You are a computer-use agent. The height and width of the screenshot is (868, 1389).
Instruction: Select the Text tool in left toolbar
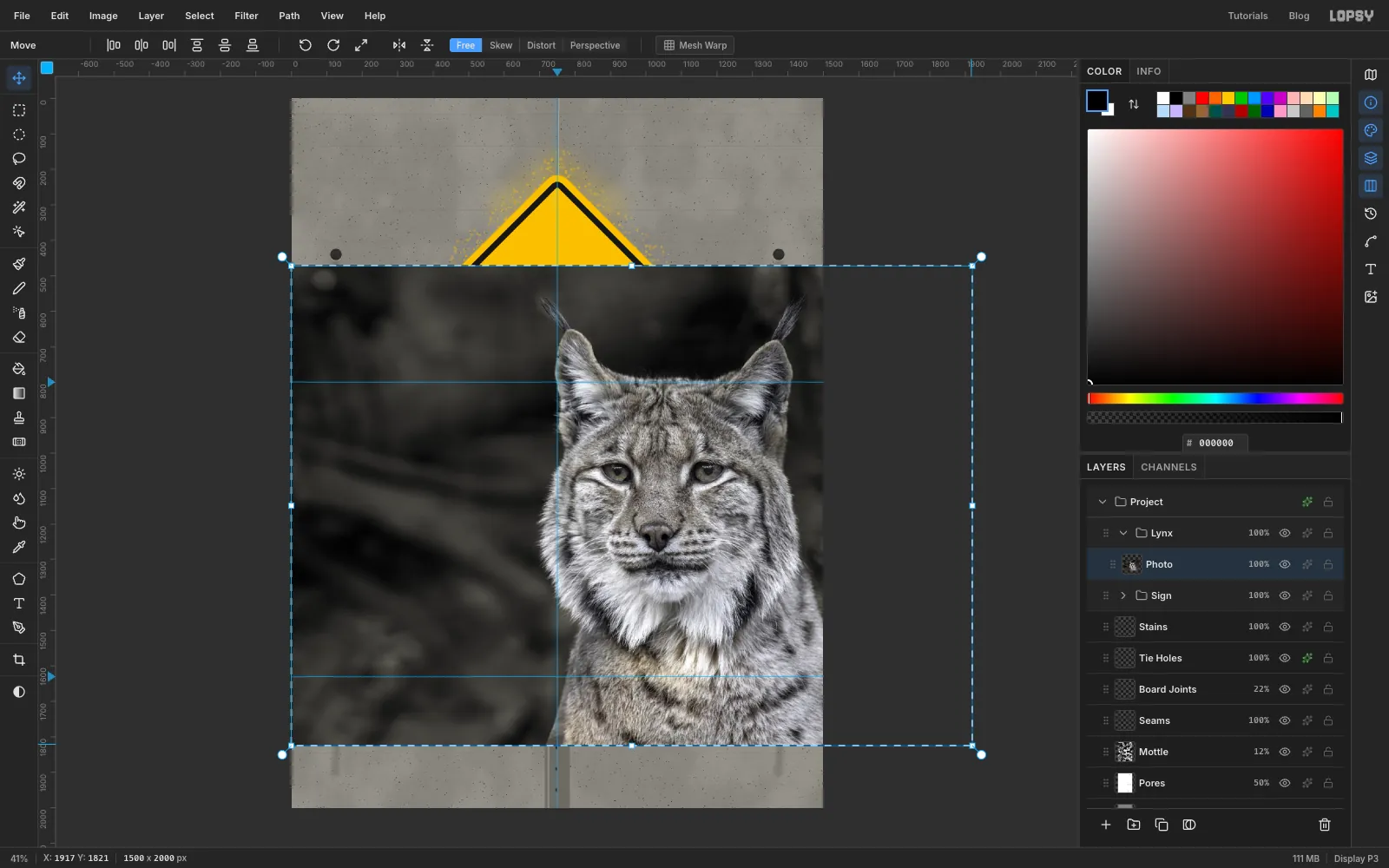point(19,603)
